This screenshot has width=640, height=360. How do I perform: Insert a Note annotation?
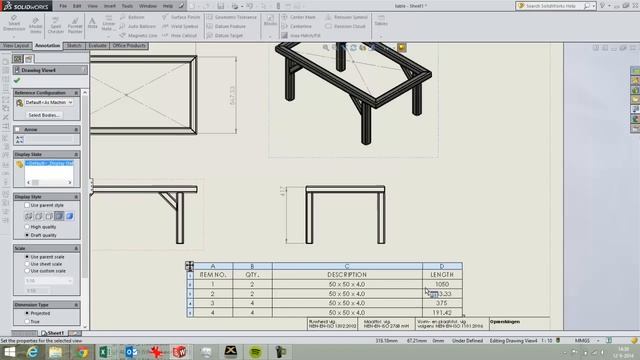(93, 23)
